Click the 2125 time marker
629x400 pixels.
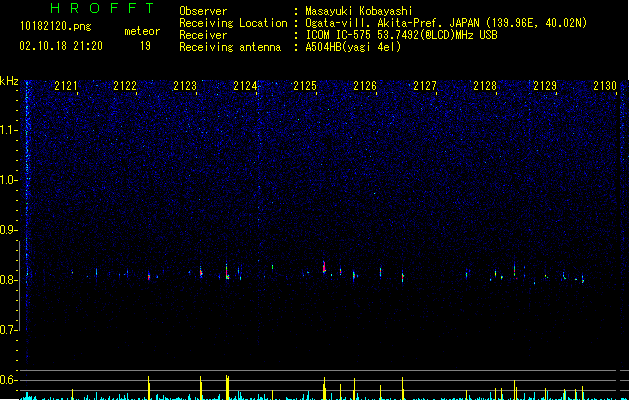click(305, 86)
